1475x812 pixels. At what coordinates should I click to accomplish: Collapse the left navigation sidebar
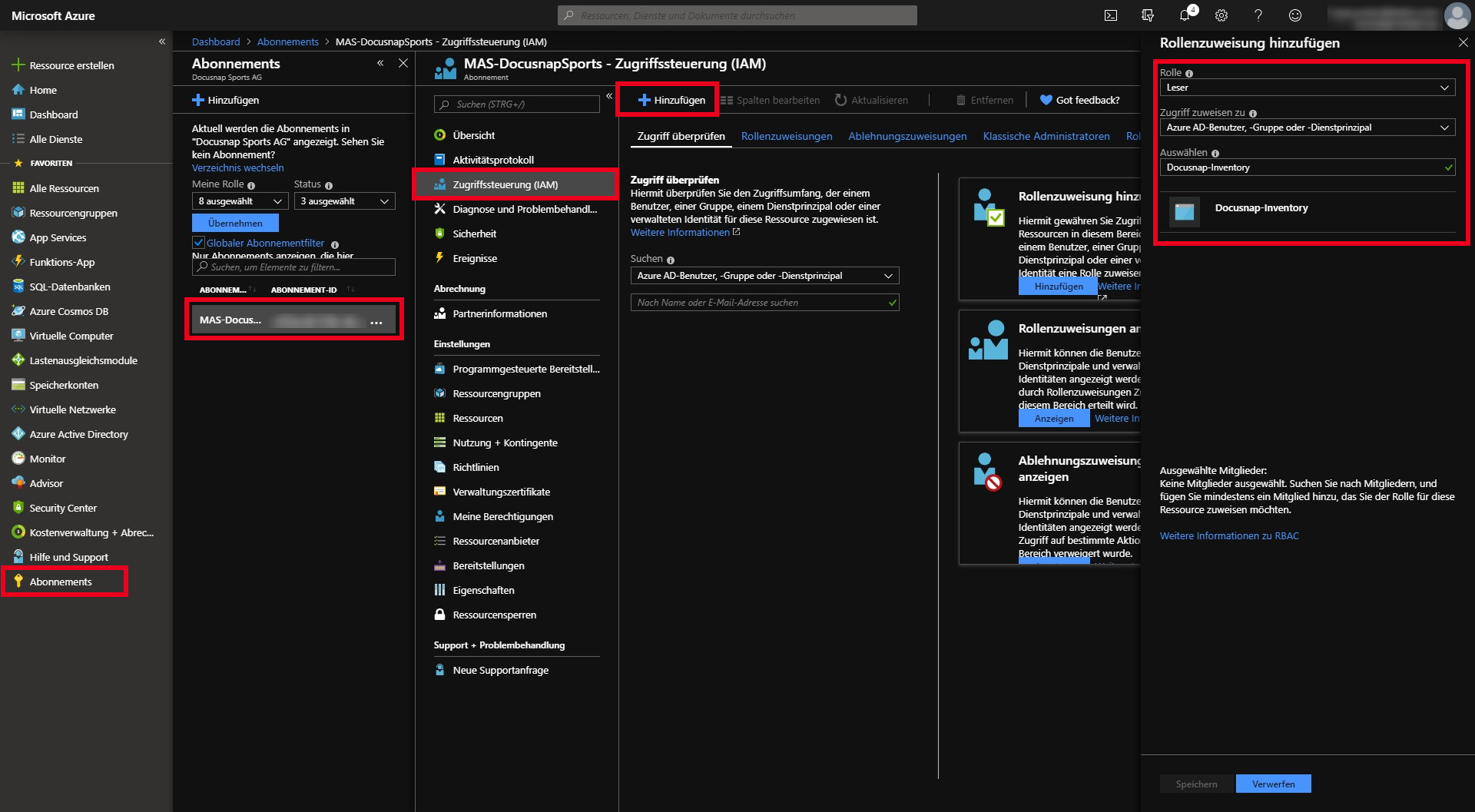[x=162, y=41]
